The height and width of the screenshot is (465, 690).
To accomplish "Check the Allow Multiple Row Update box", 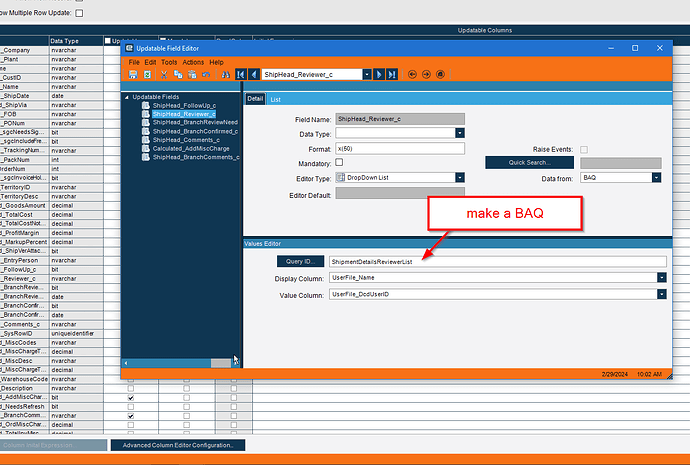I will click(80, 13).
